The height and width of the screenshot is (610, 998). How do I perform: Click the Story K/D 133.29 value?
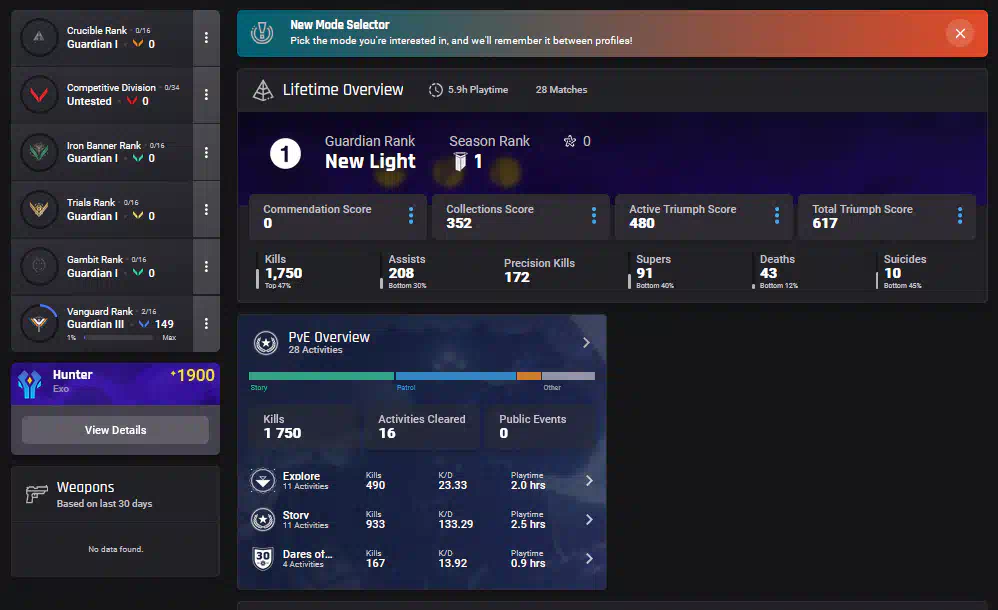pos(456,524)
